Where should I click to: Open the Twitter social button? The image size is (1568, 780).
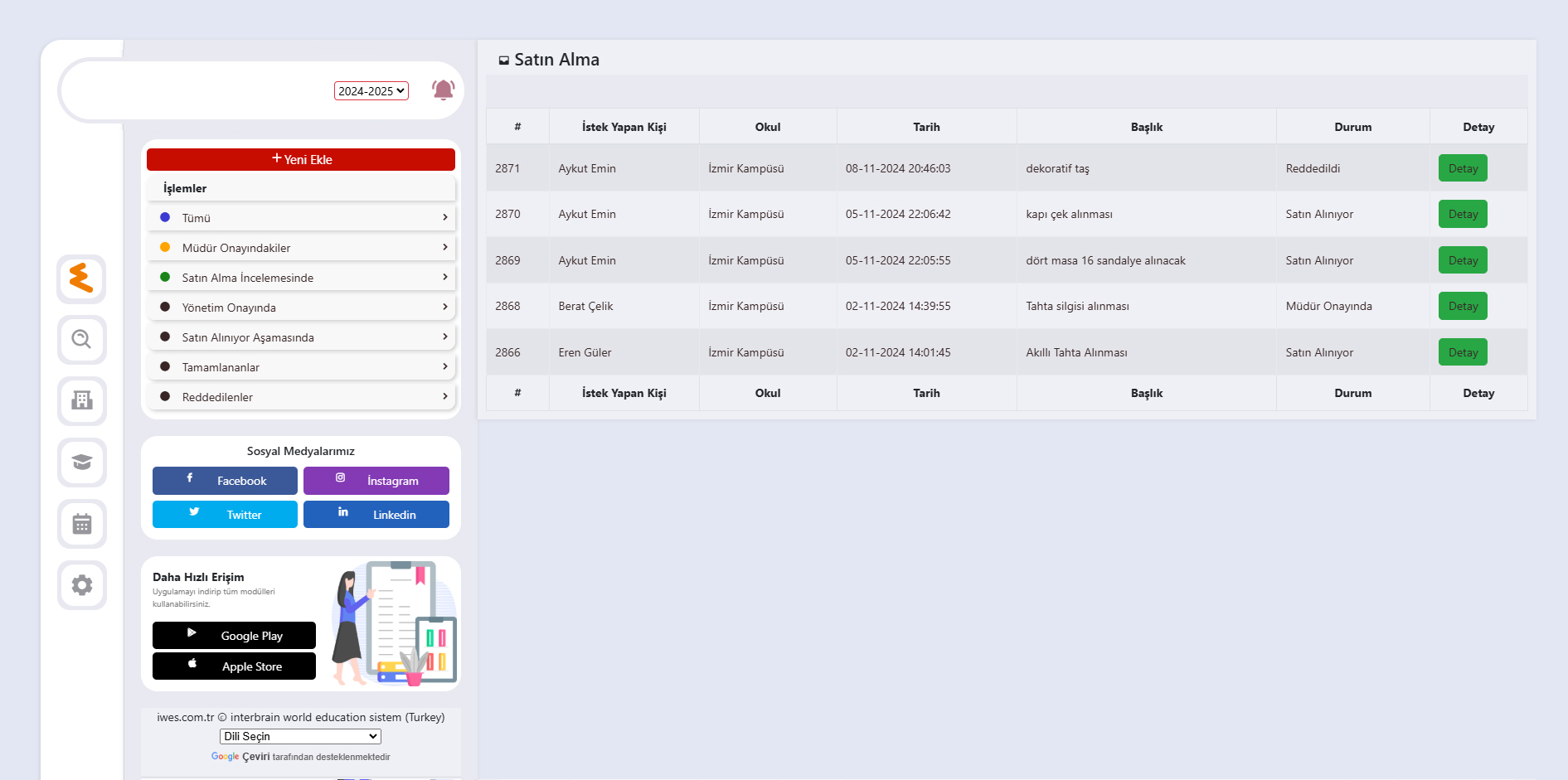point(225,514)
